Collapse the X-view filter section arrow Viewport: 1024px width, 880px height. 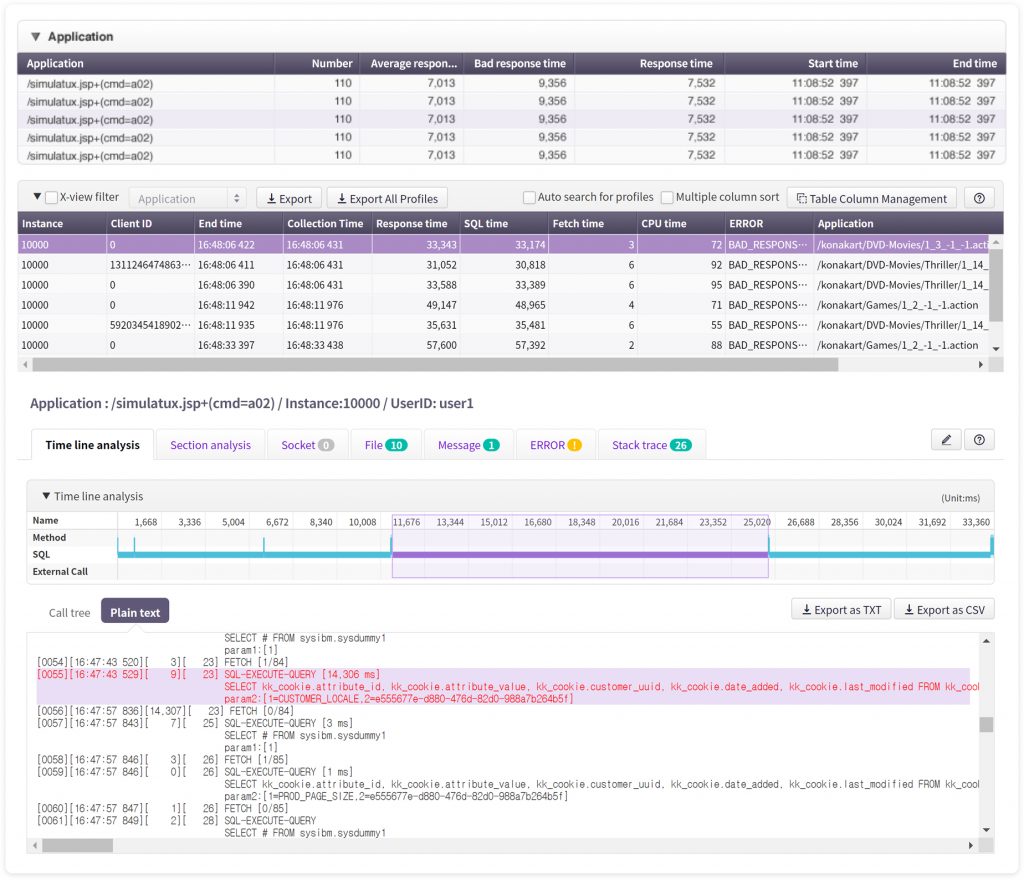coord(37,196)
